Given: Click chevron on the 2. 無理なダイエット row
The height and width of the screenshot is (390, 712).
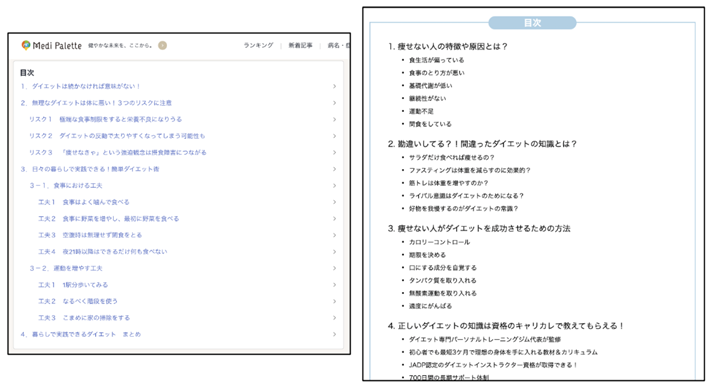Looking at the screenshot, I should tap(334, 103).
